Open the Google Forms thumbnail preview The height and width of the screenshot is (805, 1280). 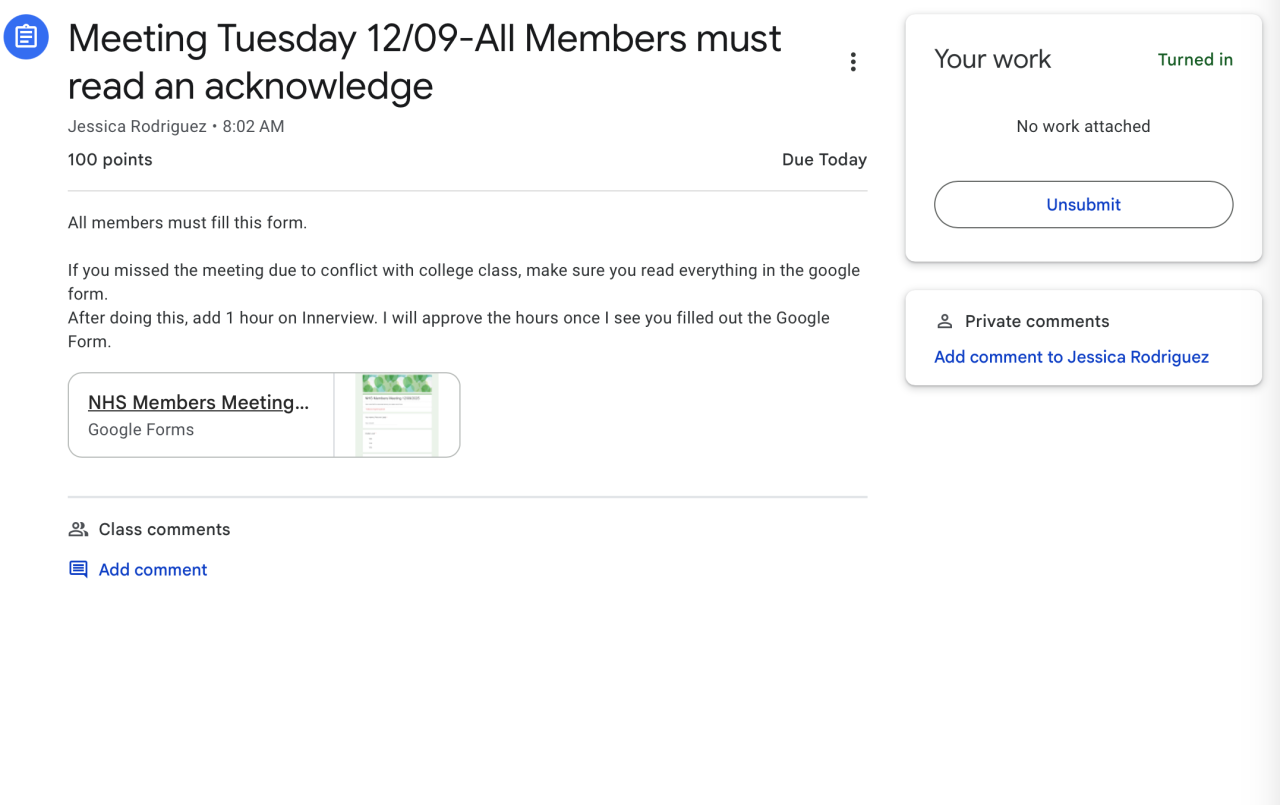click(x=397, y=415)
